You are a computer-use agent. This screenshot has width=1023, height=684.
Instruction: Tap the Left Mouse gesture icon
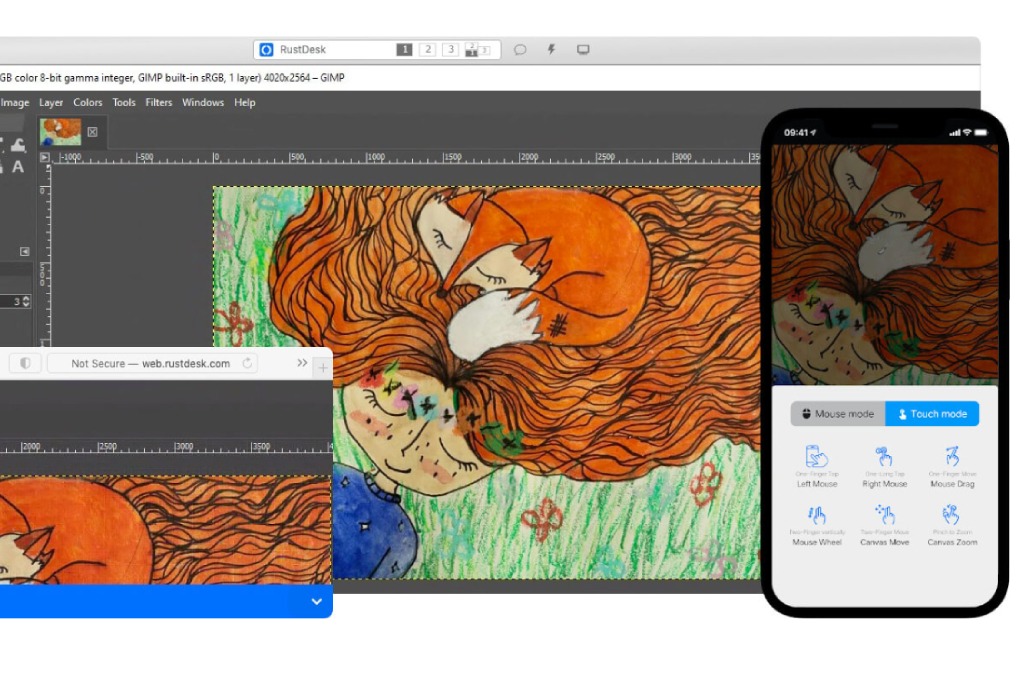[x=817, y=456]
